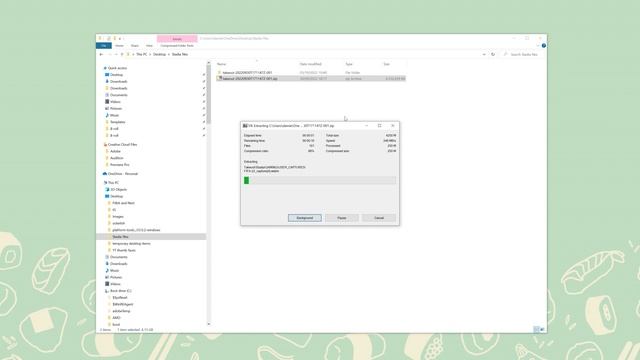Click 'This PC' in the address breadcrumb
The width and height of the screenshot is (640, 360).
click(141, 54)
